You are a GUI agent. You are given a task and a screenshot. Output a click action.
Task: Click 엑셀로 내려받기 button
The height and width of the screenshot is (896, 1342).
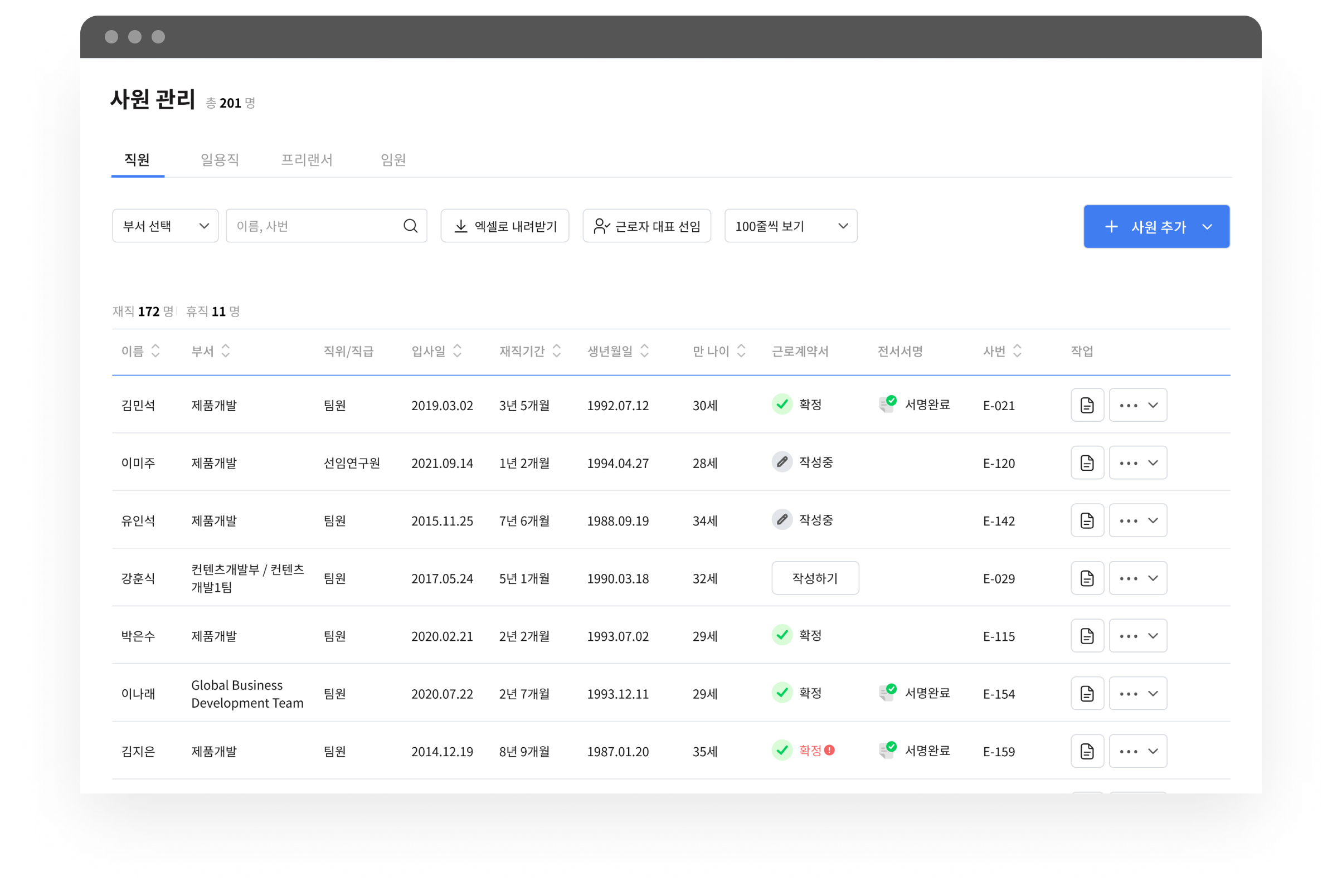505,226
